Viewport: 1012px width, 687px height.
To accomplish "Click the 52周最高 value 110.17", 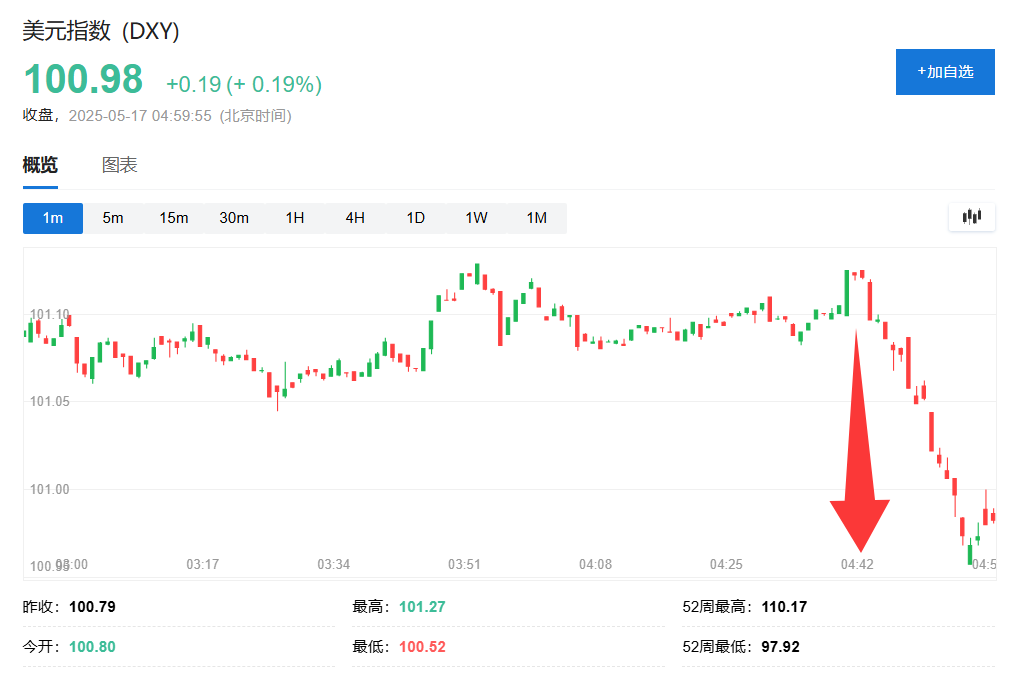I will pos(784,607).
